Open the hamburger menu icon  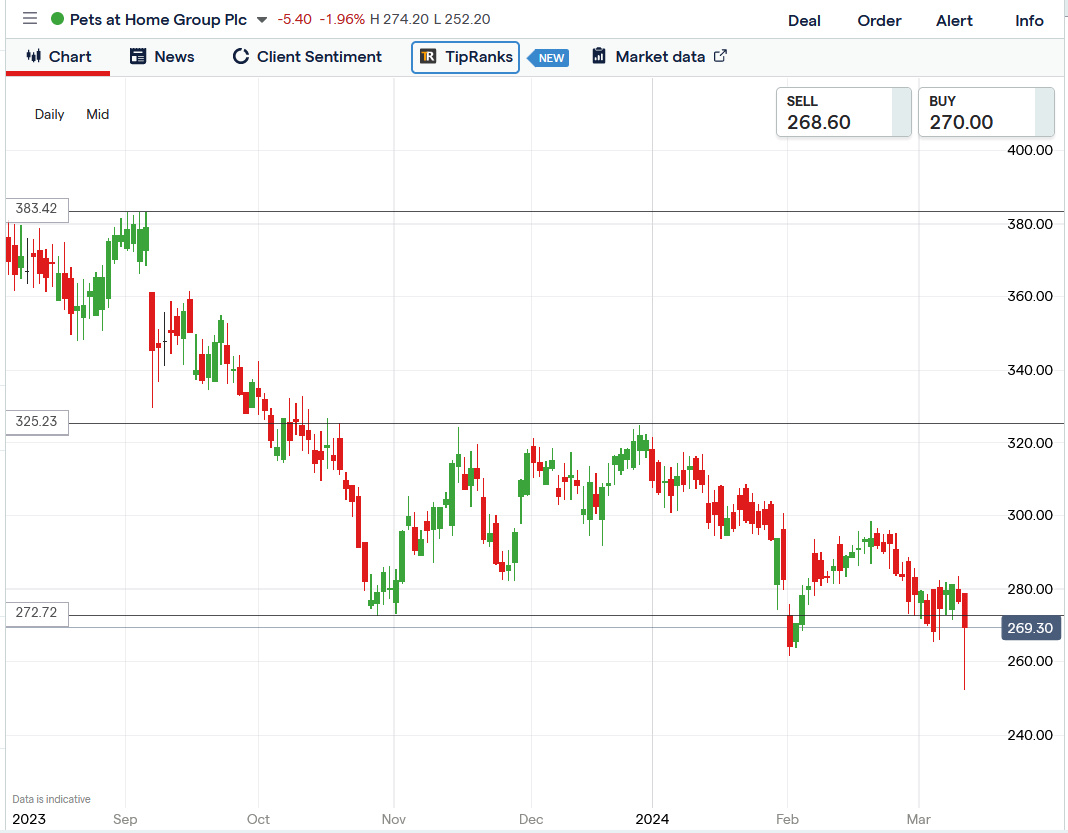coord(30,18)
